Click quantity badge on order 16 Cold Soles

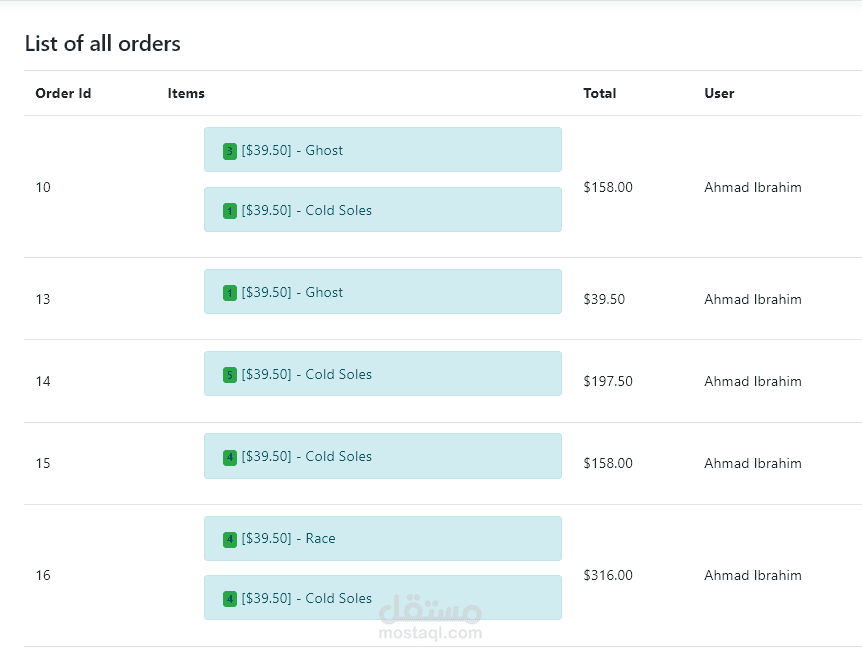230,599
